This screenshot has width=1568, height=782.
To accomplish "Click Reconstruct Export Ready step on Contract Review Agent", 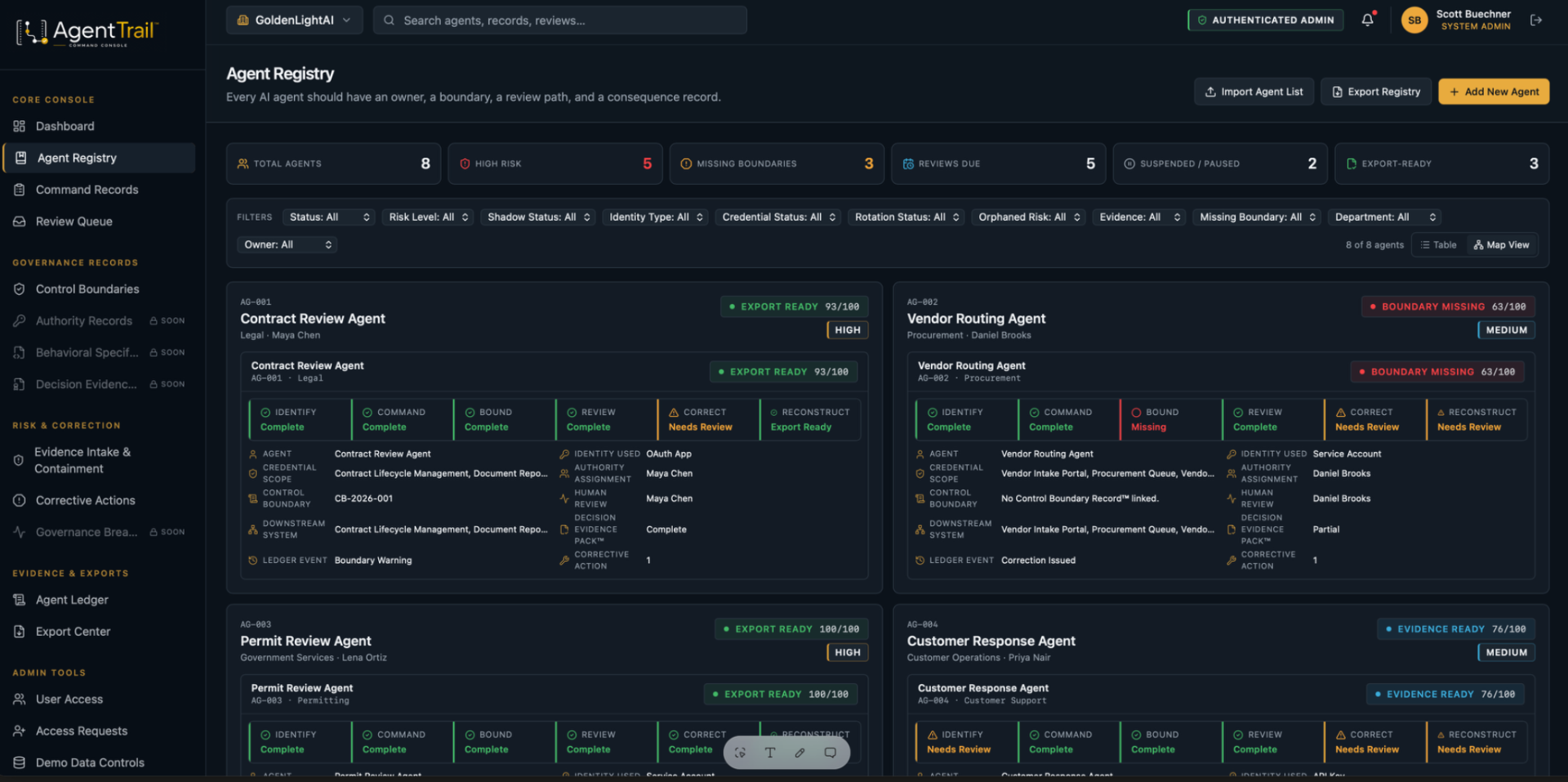I will 809,420.
